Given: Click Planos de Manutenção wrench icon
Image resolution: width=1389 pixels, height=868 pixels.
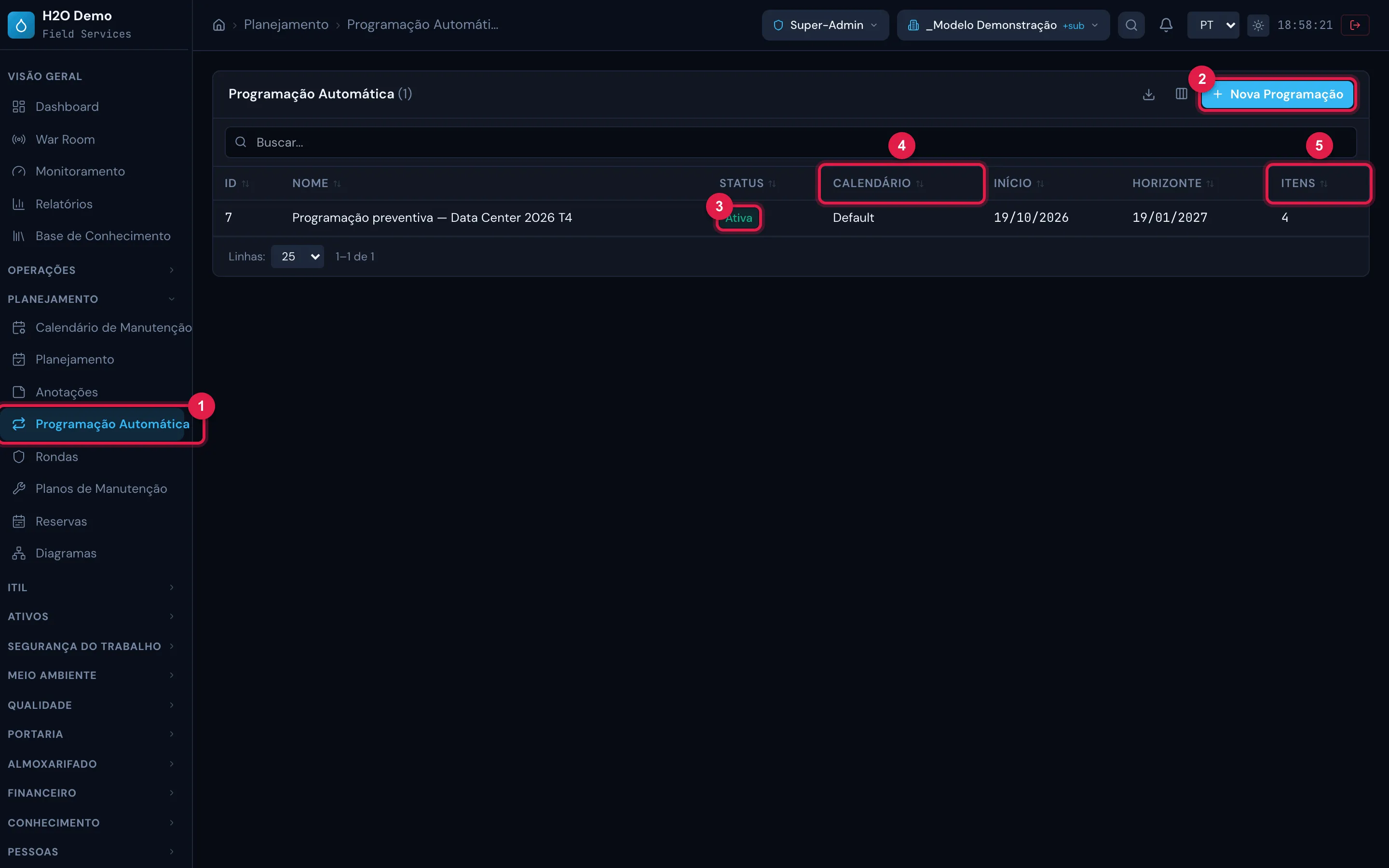Looking at the screenshot, I should [19, 488].
